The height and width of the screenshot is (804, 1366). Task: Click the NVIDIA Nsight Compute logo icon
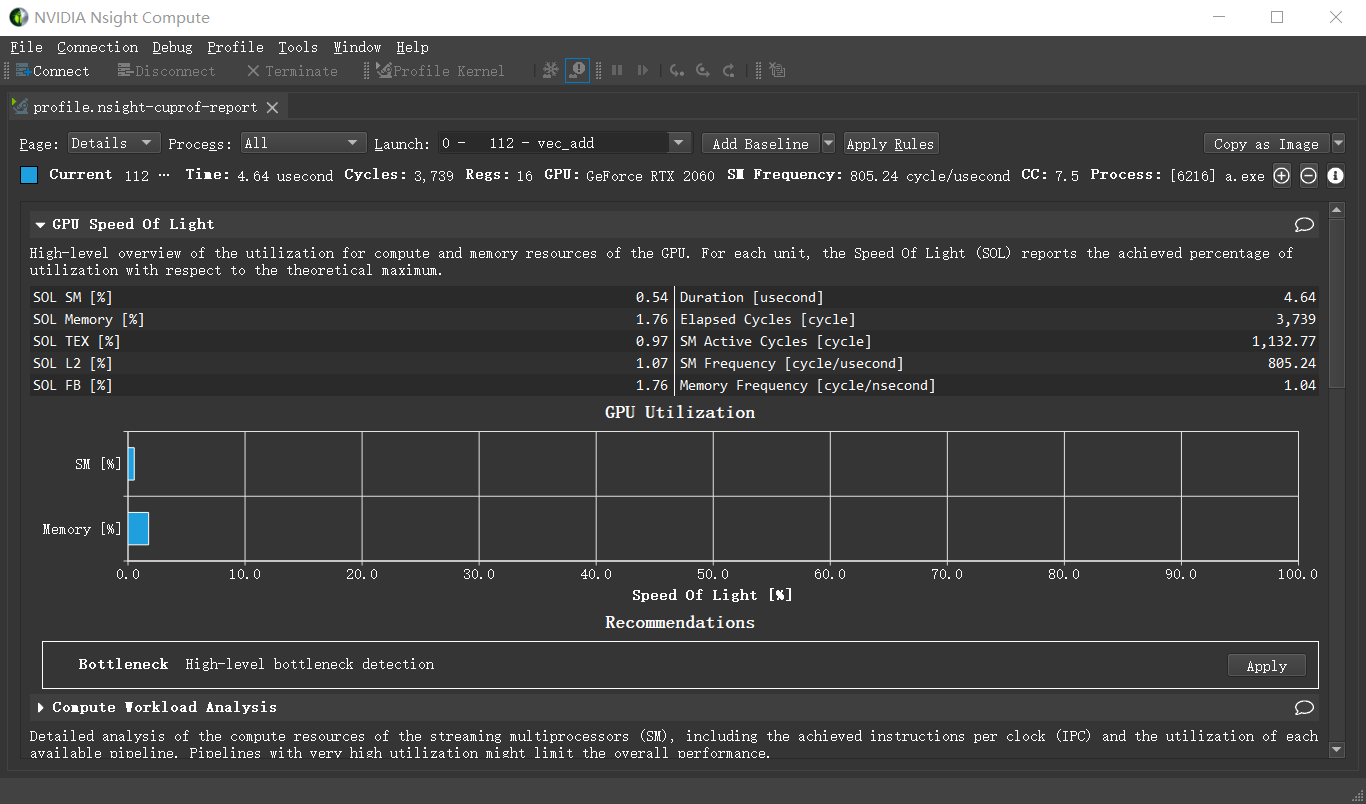[19, 17]
